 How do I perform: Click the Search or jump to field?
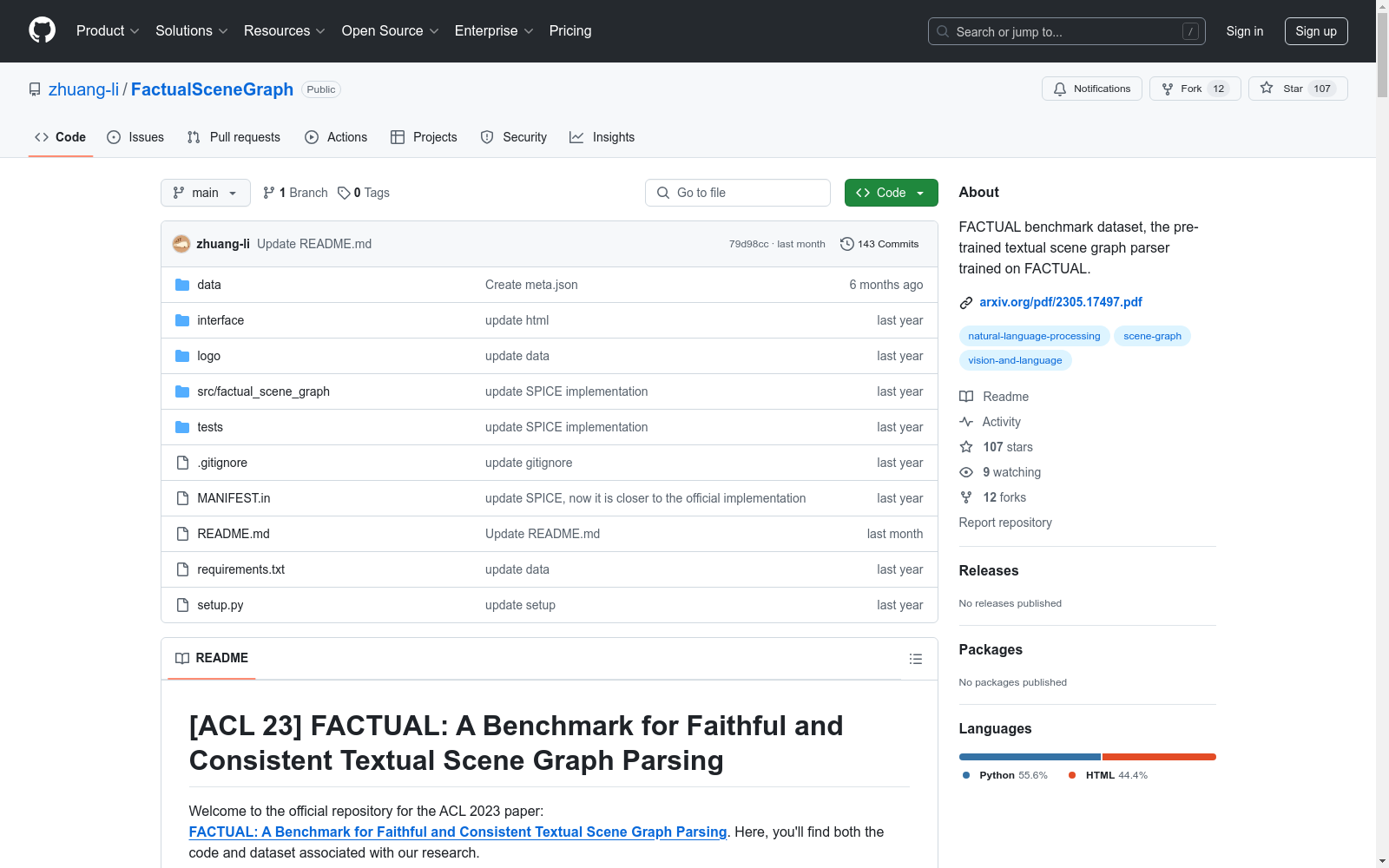click(x=1067, y=31)
